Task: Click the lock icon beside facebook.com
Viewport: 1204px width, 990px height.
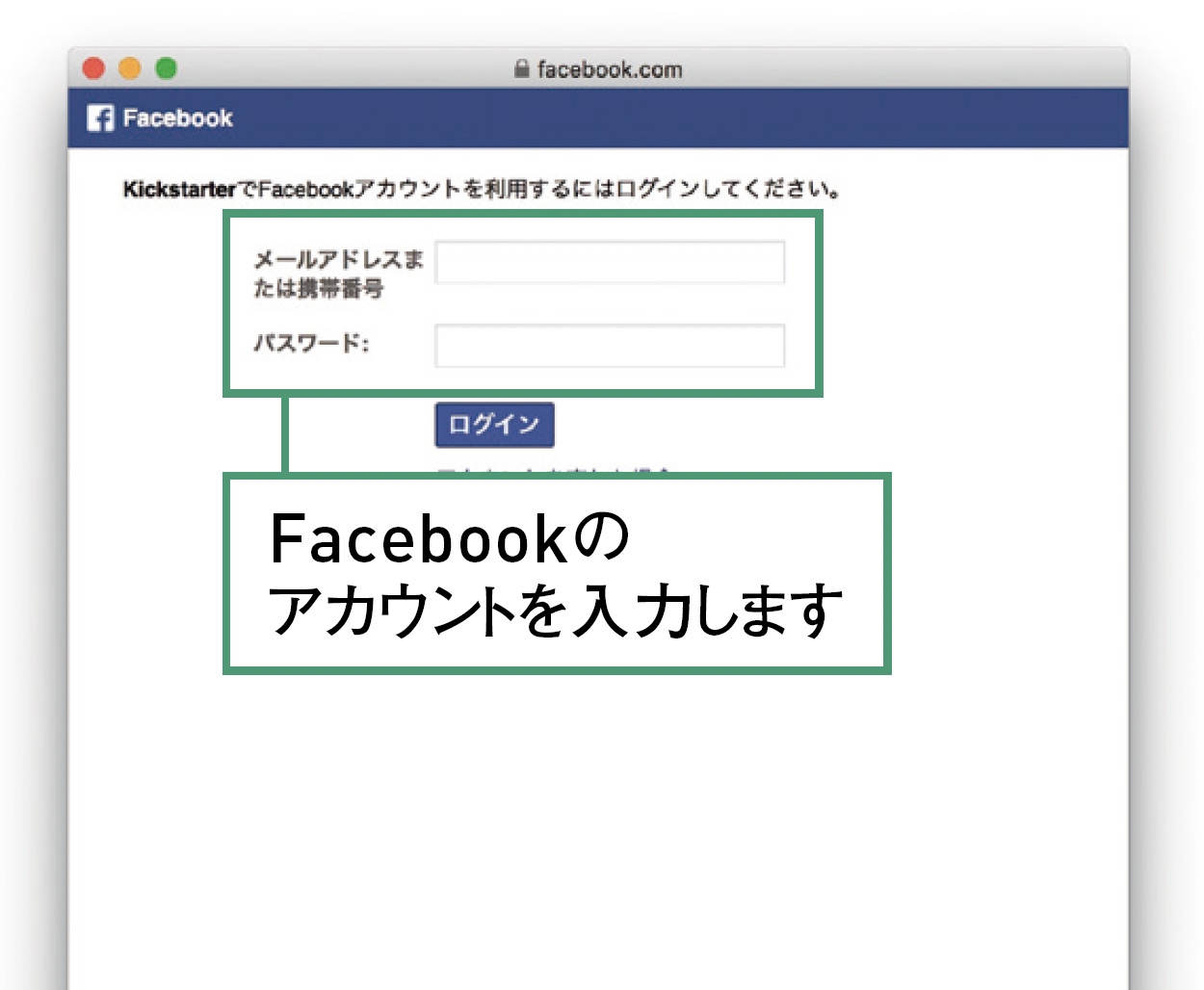Action: point(521,68)
